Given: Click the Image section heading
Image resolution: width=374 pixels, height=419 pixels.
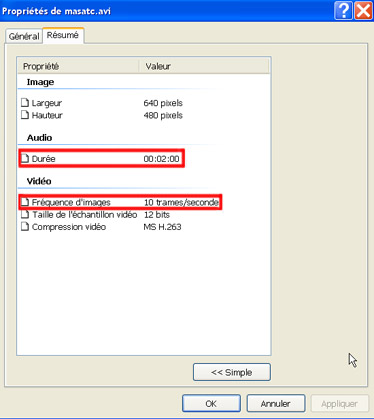Looking at the screenshot, I should pyautogui.click(x=40, y=82).
